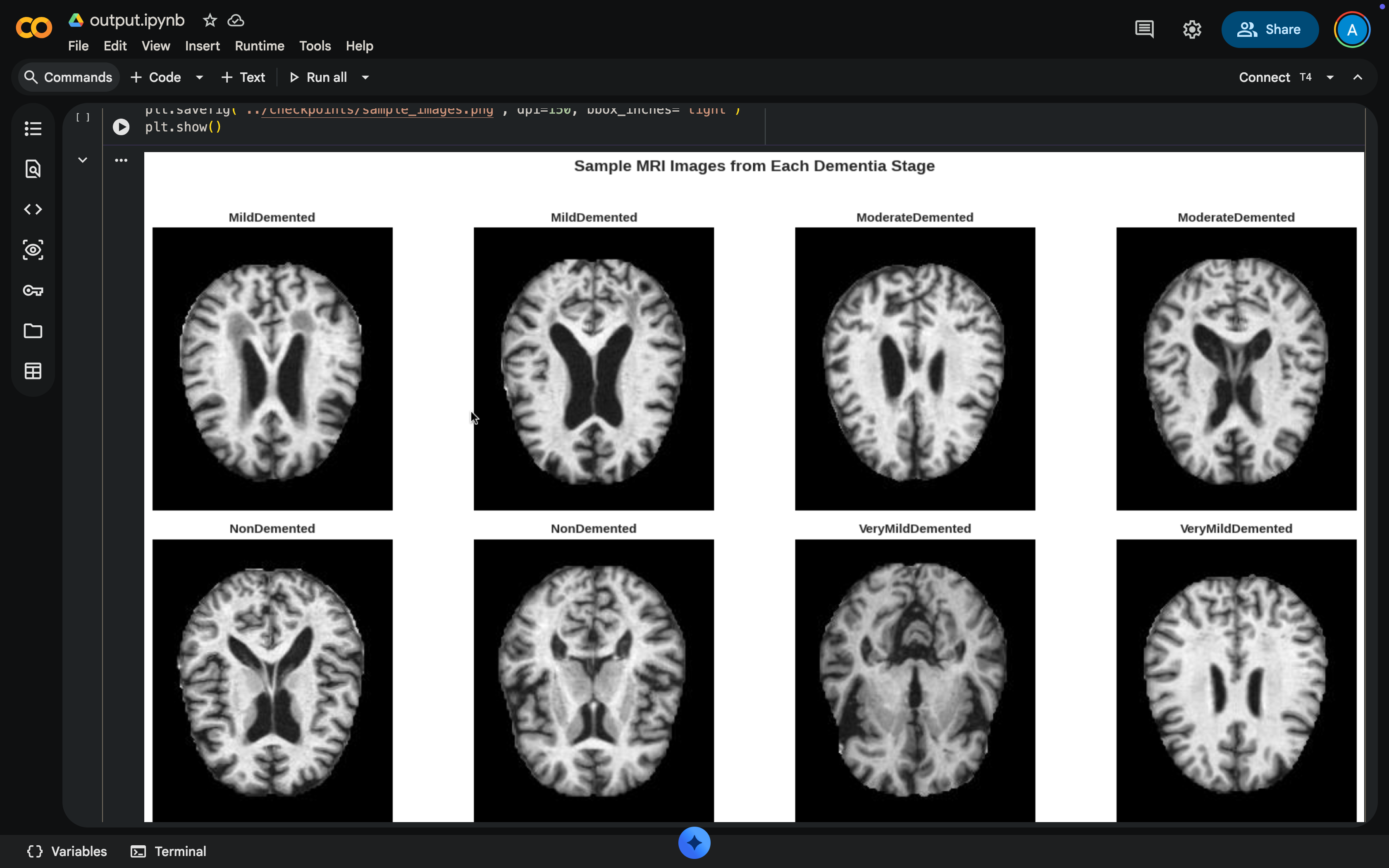Open the find and replace sidebar icon

(x=33, y=169)
